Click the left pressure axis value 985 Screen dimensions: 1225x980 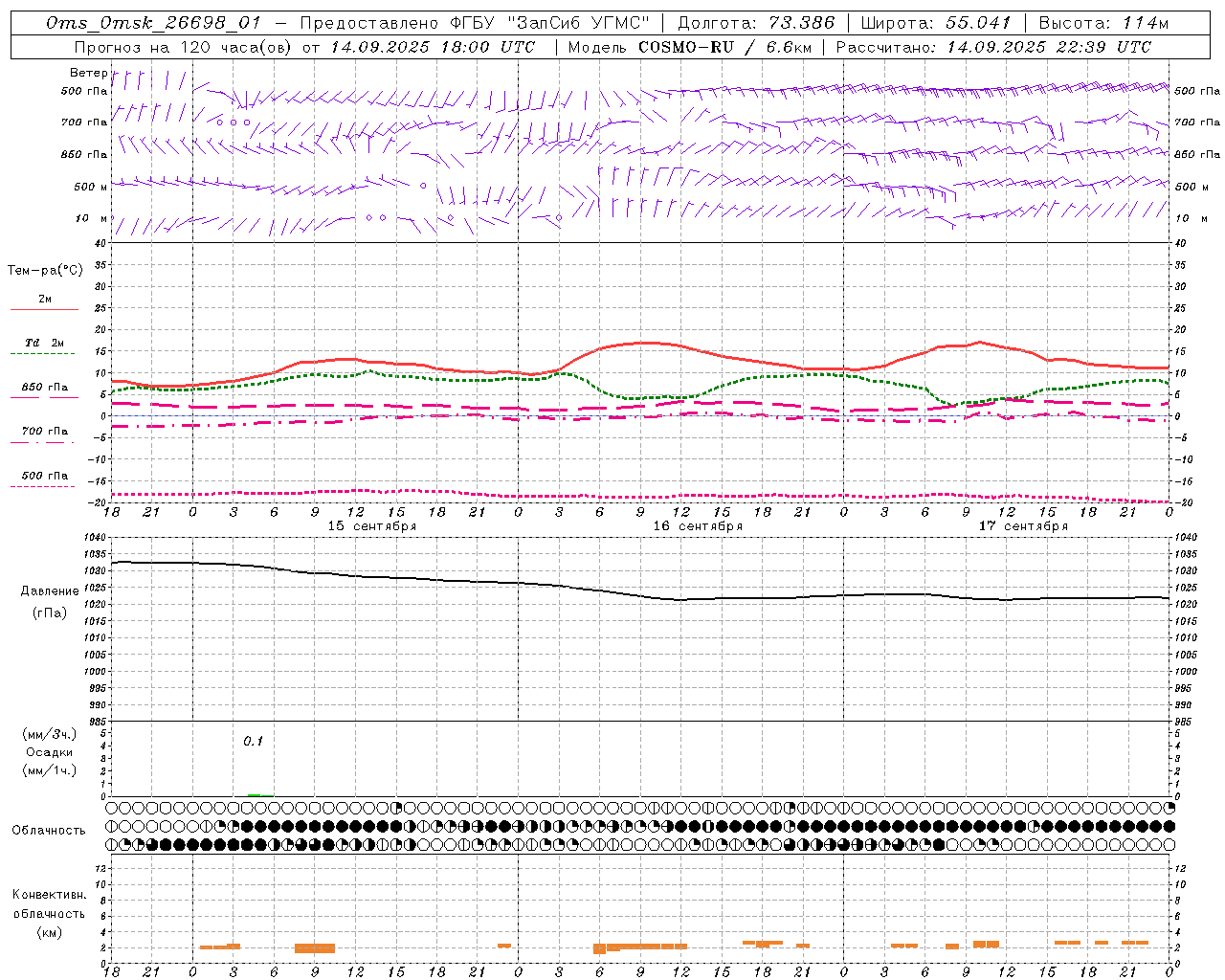pos(97,722)
